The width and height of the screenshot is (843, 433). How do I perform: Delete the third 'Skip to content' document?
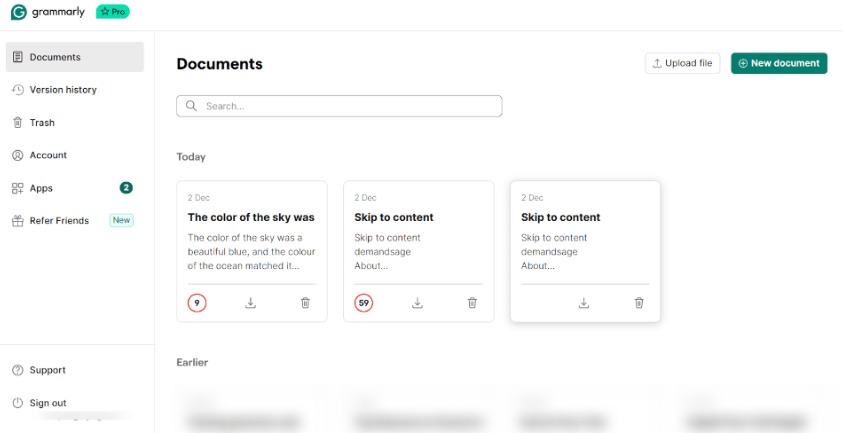click(x=639, y=303)
